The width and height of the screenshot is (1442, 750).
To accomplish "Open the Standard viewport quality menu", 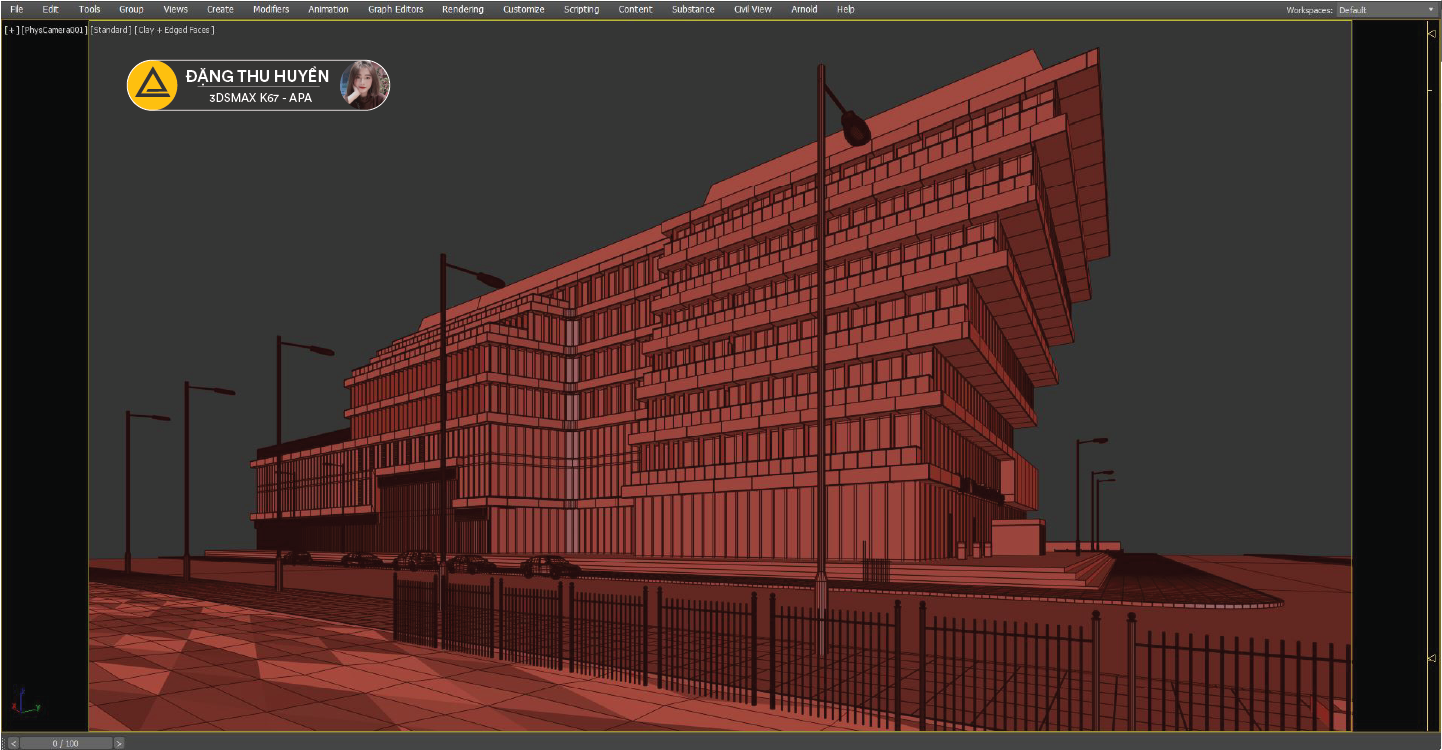I will pyautogui.click(x=110, y=30).
